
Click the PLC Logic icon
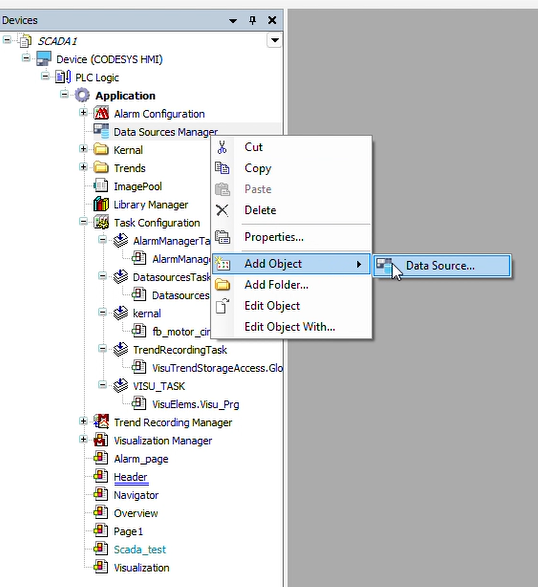[x=63, y=77]
